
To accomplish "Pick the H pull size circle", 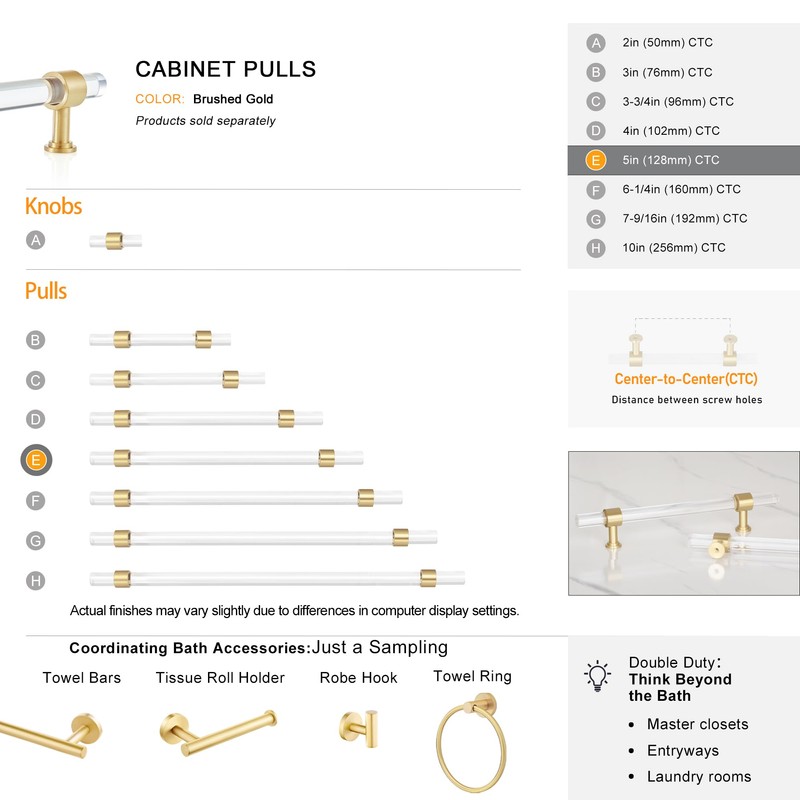I will pos(36,580).
